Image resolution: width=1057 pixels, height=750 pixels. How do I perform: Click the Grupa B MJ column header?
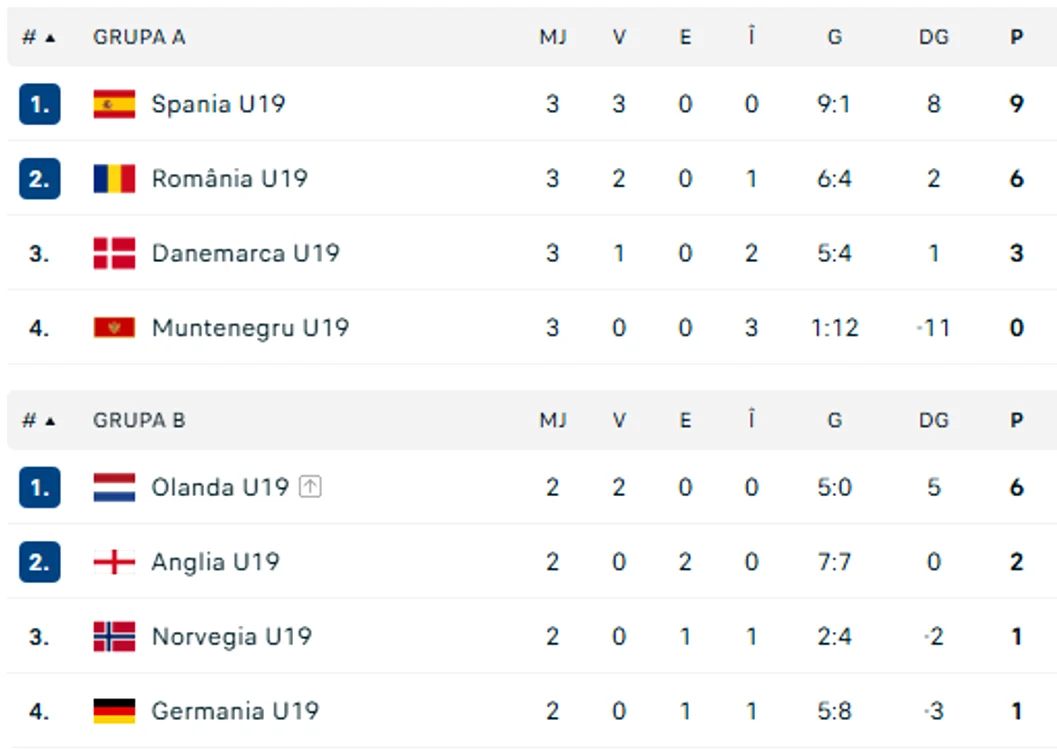click(553, 420)
